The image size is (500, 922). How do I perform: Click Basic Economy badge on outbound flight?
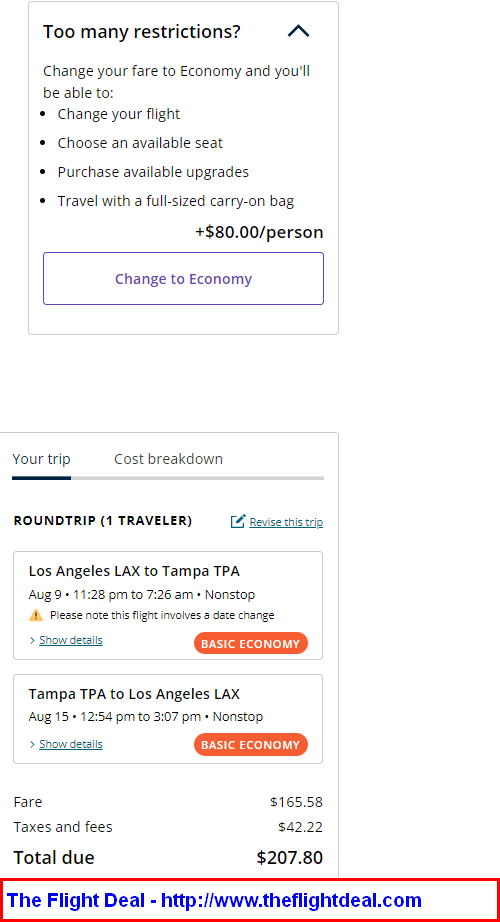[251, 643]
